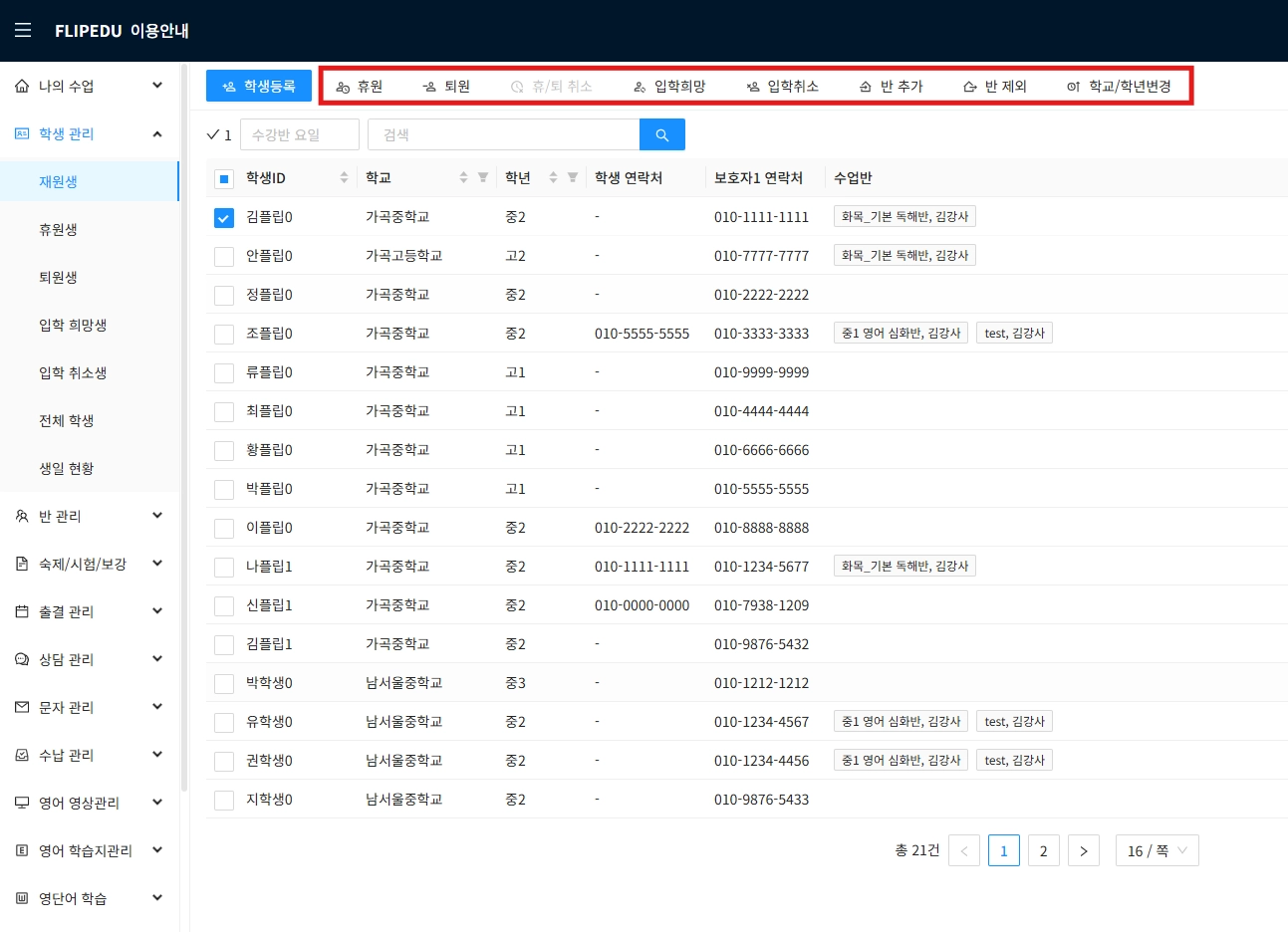Click the 학생 관리 card icon
Viewport: 1288px width, 932px height.
(22, 134)
